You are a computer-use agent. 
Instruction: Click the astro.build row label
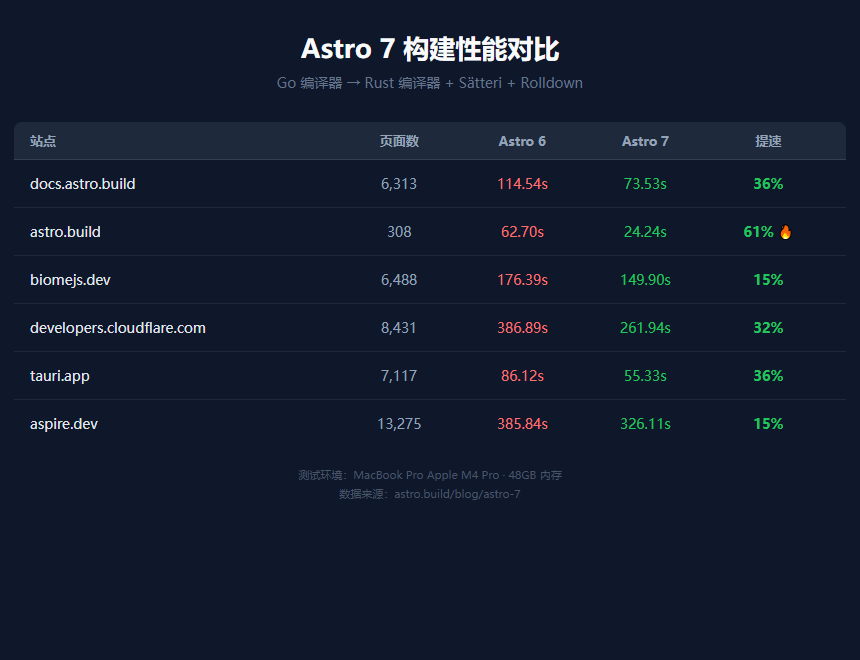point(65,232)
